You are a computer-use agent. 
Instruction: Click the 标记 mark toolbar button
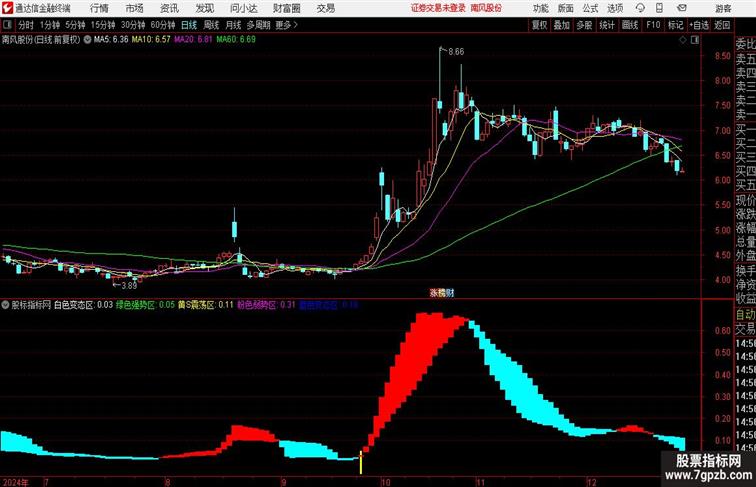[x=675, y=25]
